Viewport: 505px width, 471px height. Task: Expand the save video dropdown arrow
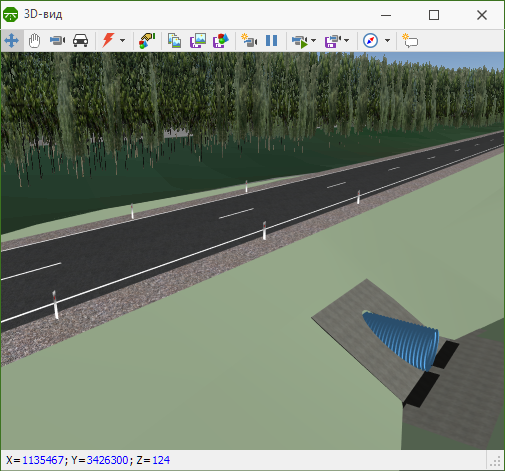pyautogui.click(x=347, y=41)
